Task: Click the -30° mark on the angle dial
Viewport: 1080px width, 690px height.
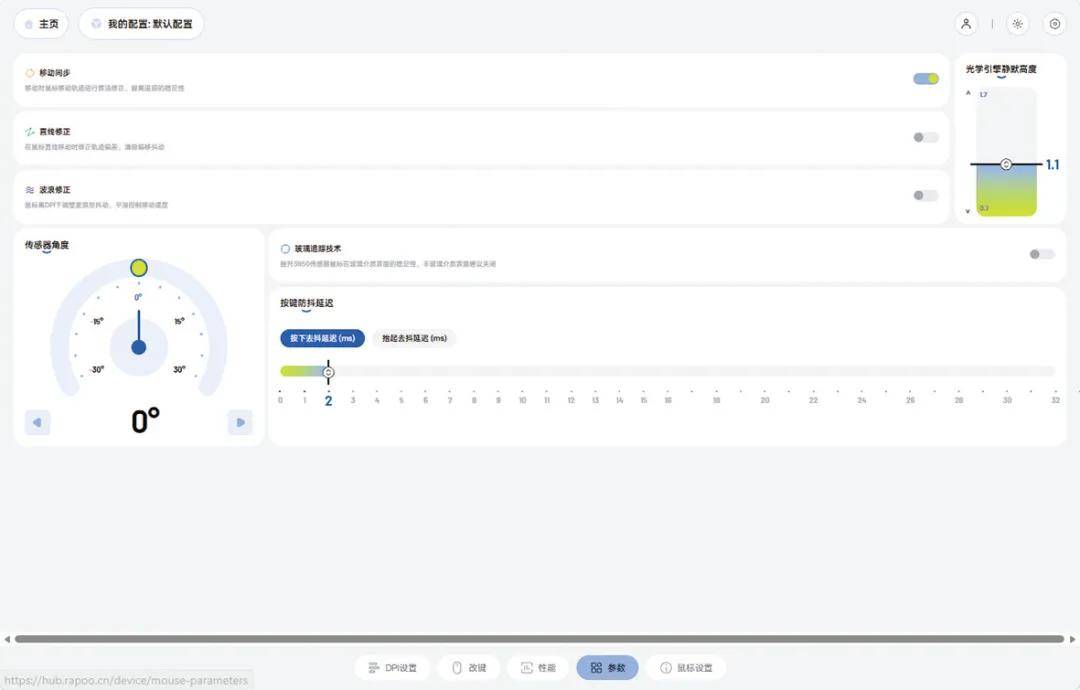Action: 97,370
